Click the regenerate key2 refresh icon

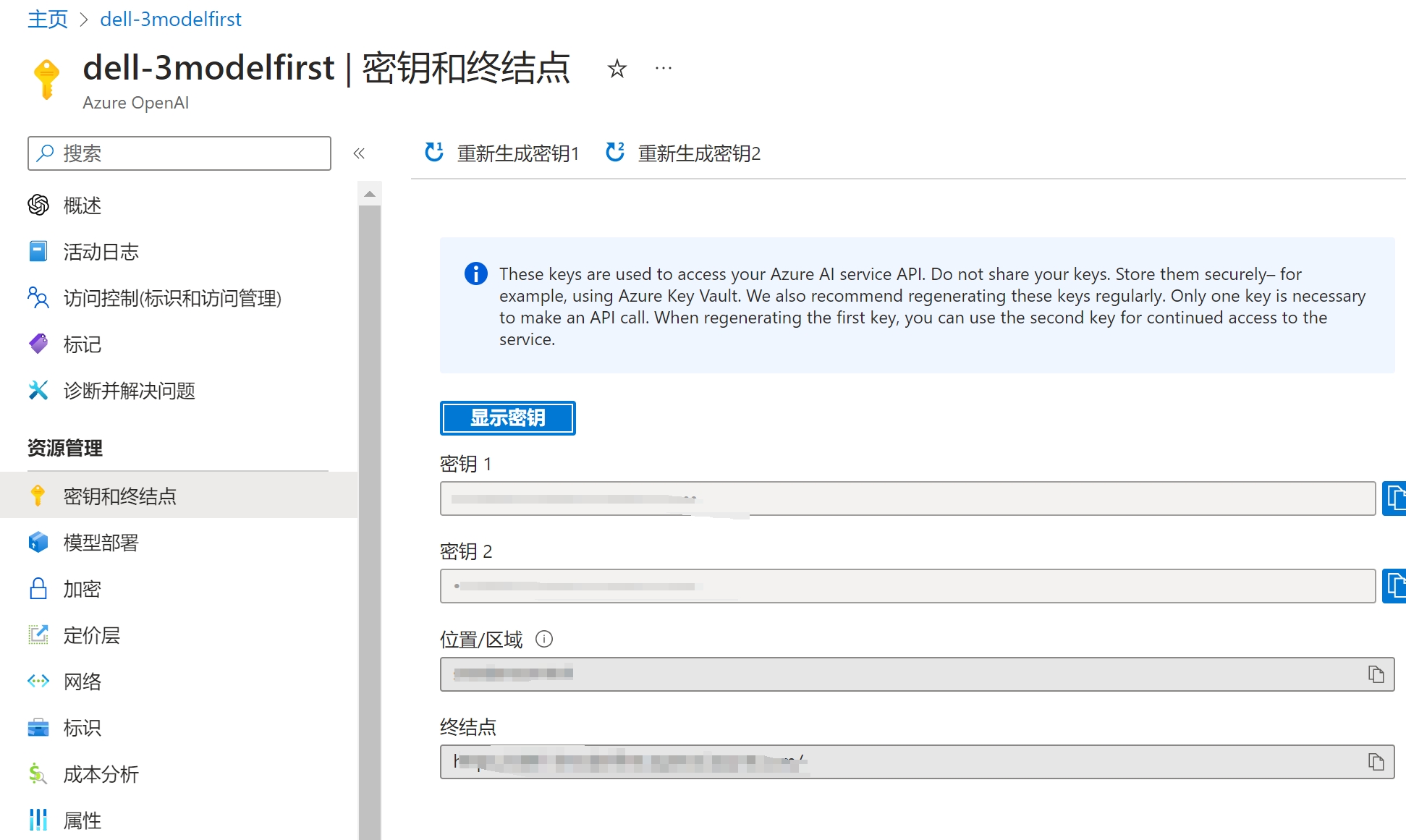point(615,152)
